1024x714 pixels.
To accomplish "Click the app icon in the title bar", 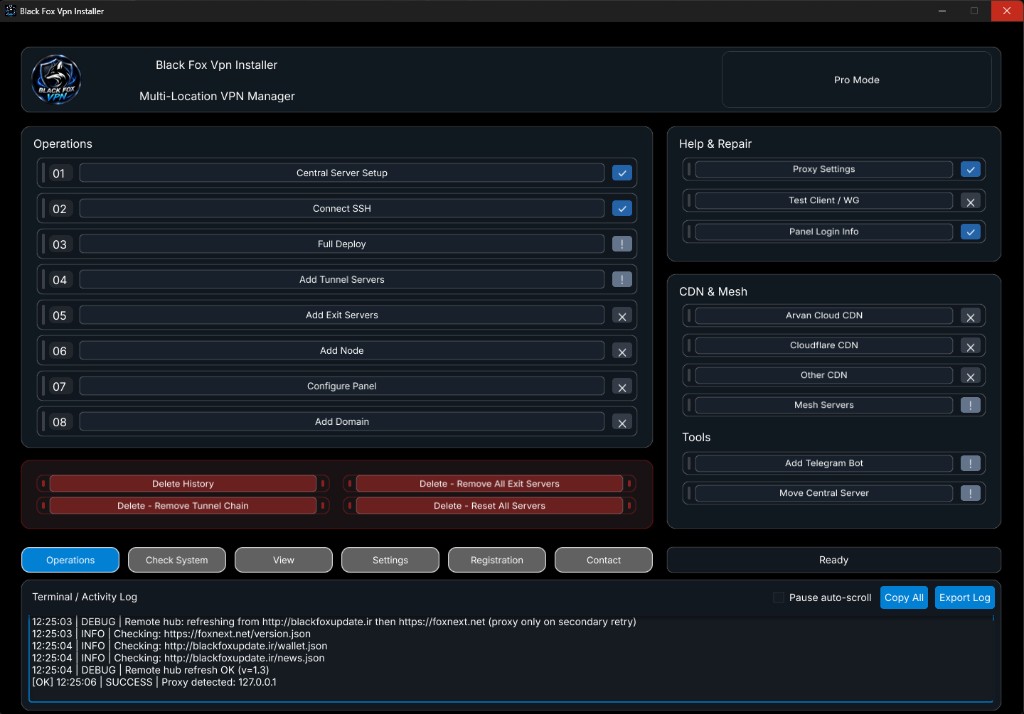I will (x=10, y=10).
